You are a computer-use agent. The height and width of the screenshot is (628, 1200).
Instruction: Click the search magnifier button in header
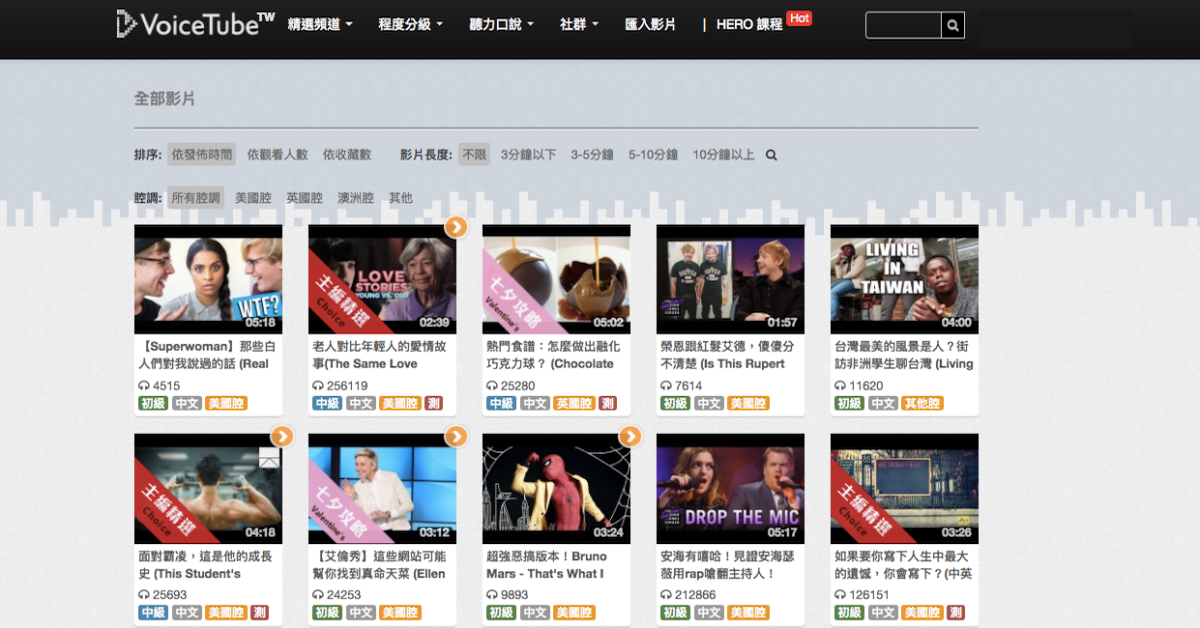click(x=953, y=25)
